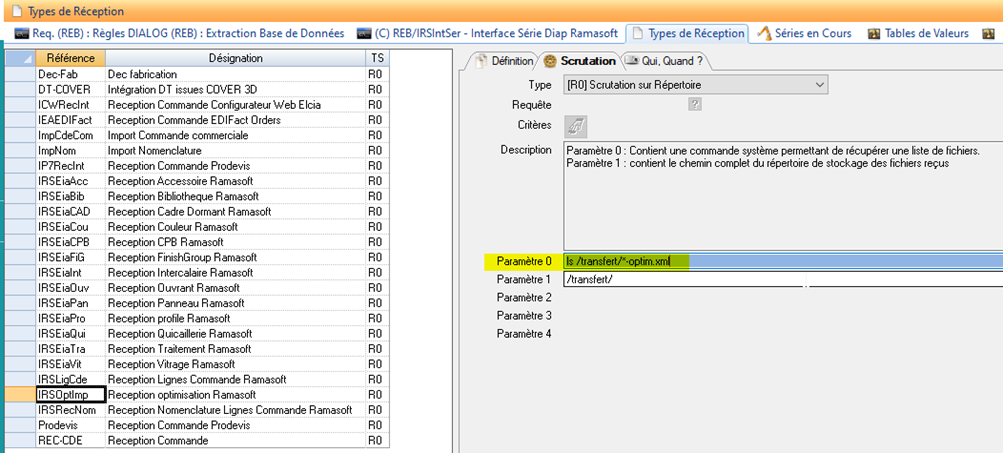Select the Scrutation tab
This screenshot has height=453, width=1003.
click(x=579, y=61)
